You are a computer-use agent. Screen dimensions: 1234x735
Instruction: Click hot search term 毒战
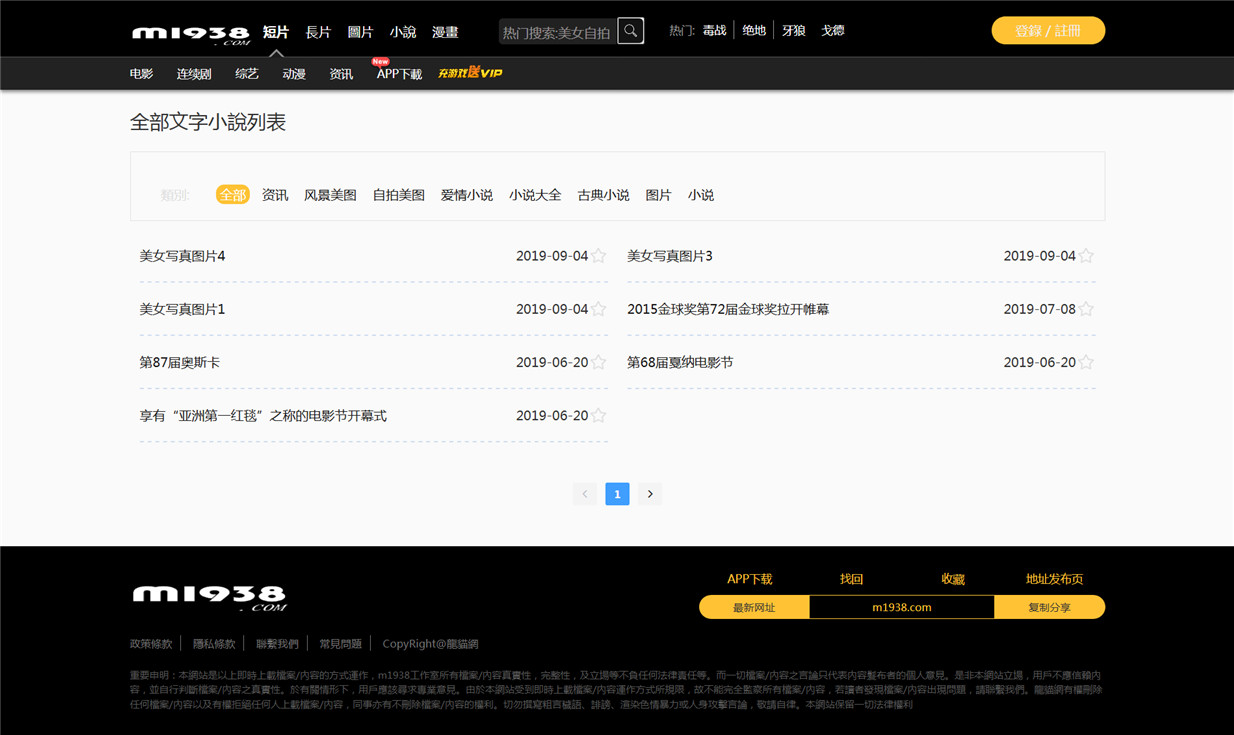click(714, 31)
